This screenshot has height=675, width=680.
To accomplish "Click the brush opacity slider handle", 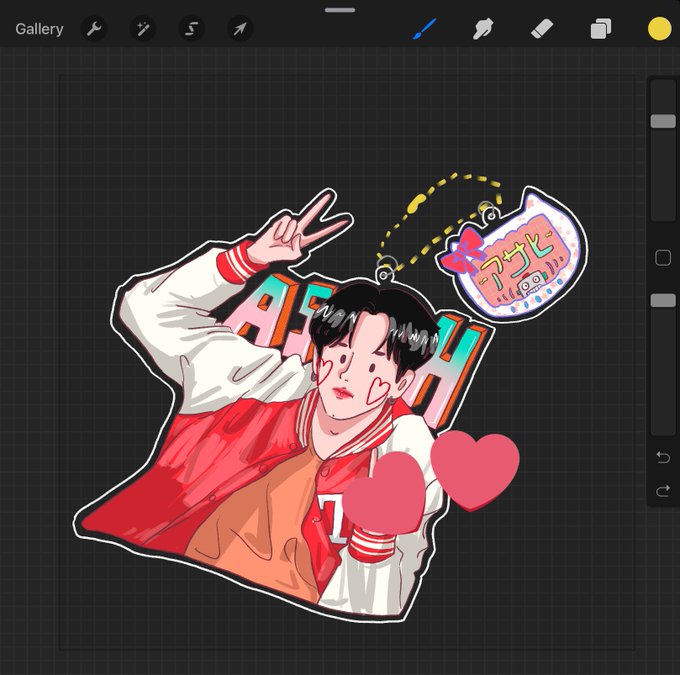I will 663,300.
